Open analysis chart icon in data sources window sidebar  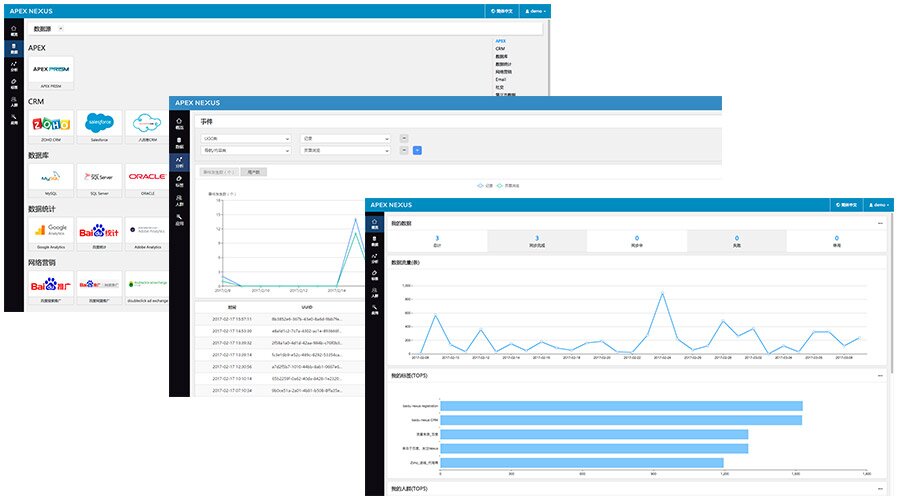click(x=14, y=66)
